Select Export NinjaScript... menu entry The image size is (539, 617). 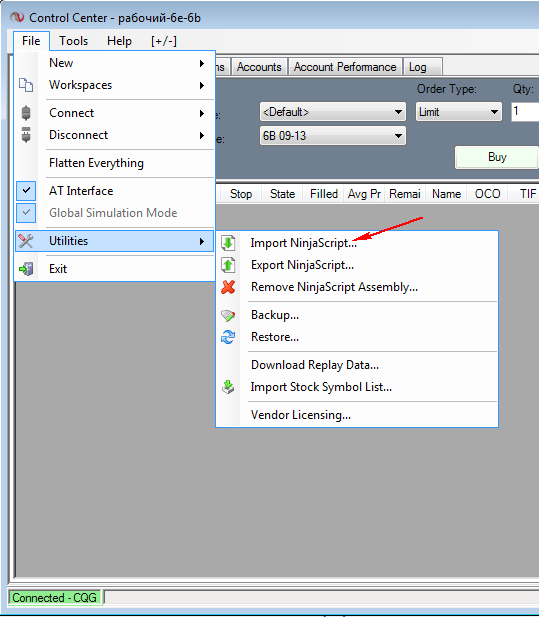(356, 265)
